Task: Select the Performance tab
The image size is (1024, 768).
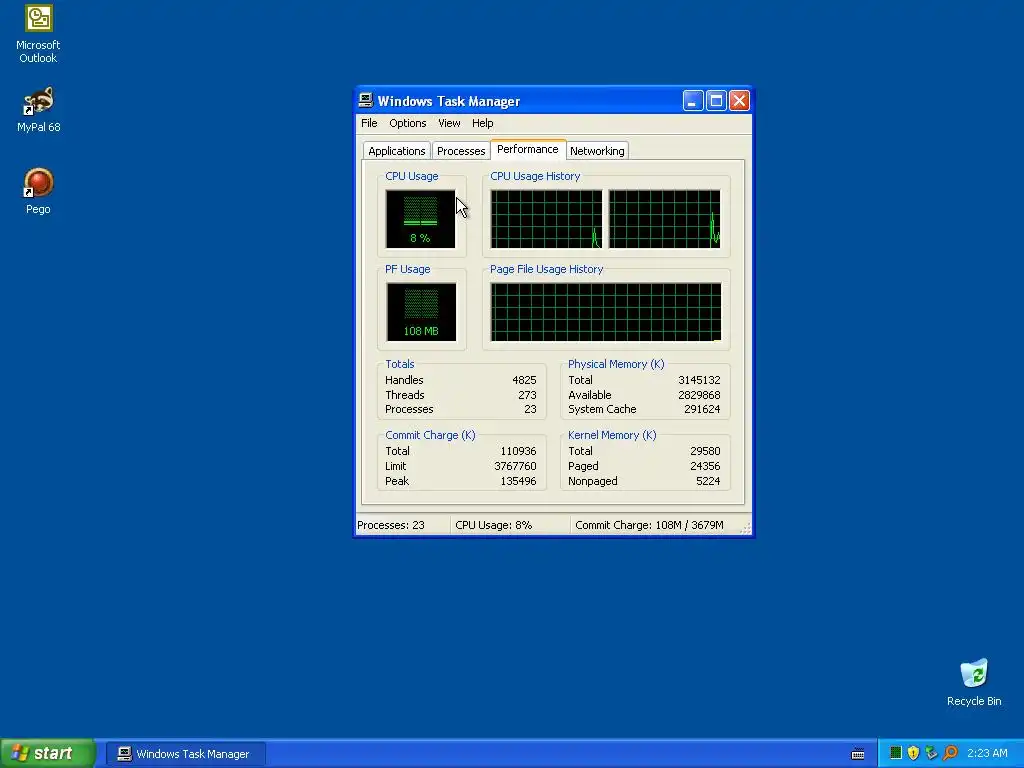Action: [528, 150]
